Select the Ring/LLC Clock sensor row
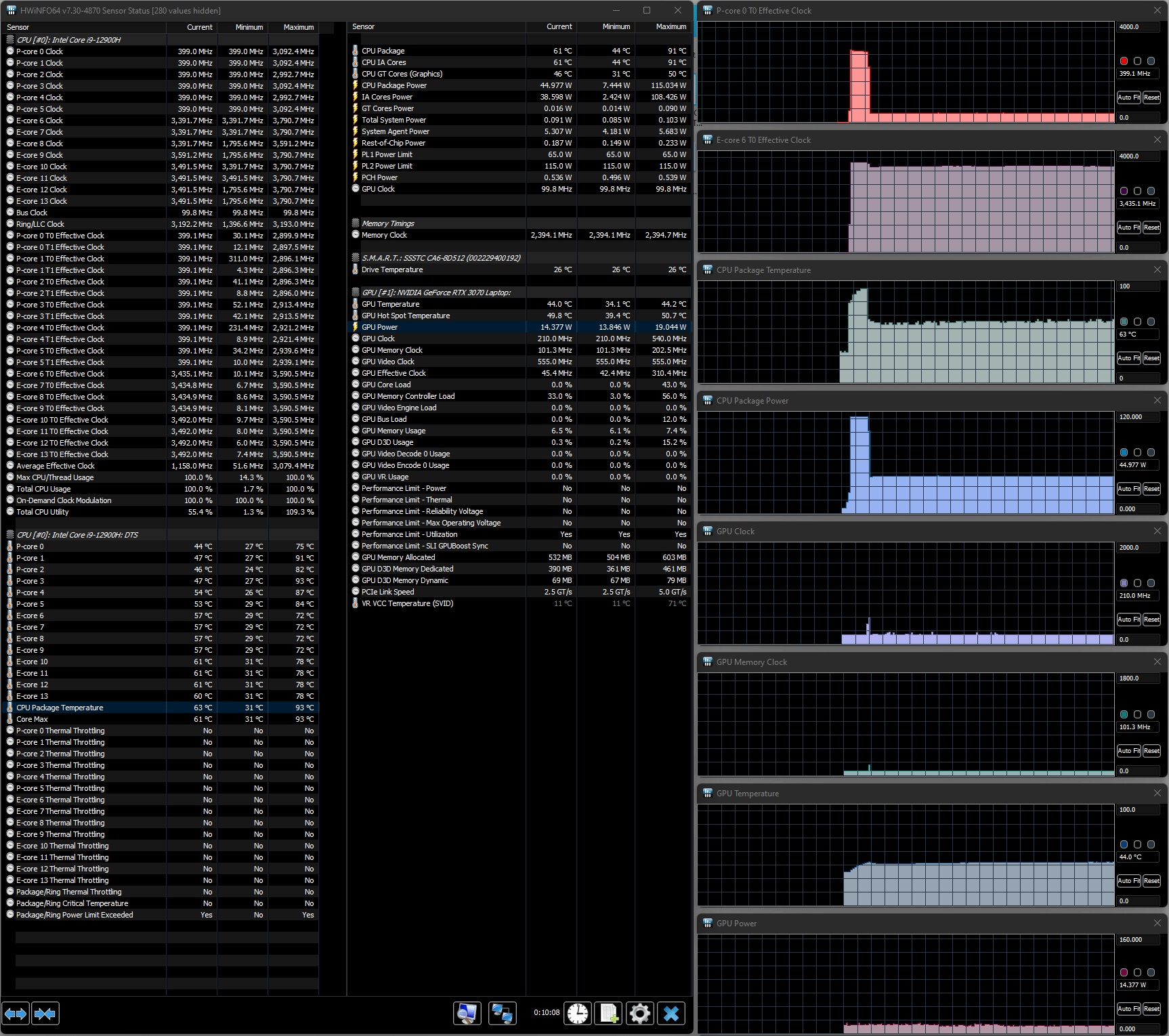Viewport: 1169px width, 1036px height. coord(161,224)
